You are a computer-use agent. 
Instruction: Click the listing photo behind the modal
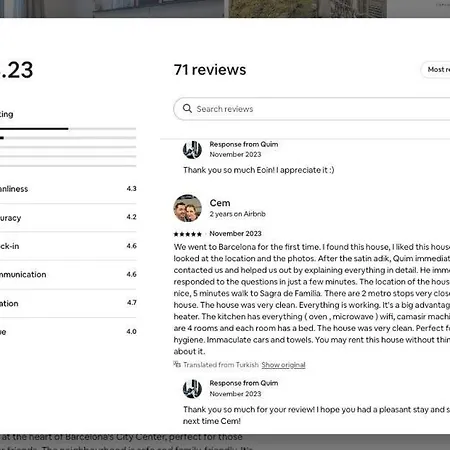click(x=225, y=9)
